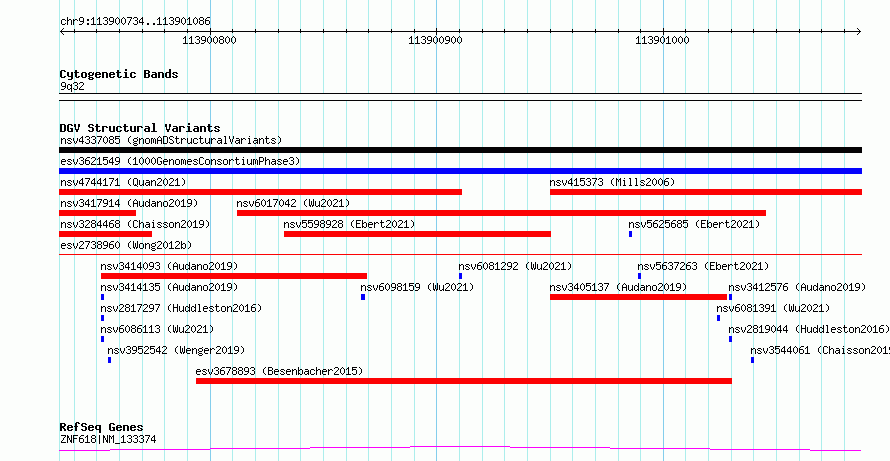
Task: Click the nsv5625685 (Ebert2021) label
Action: (x=694, y=224)
